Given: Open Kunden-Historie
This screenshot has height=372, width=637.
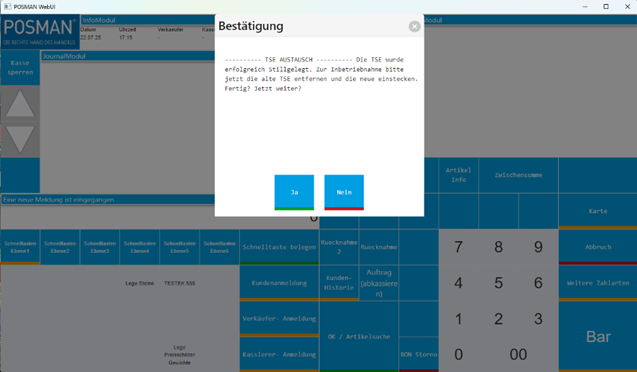Looking at the screenshot, I should tap(339, 283).
